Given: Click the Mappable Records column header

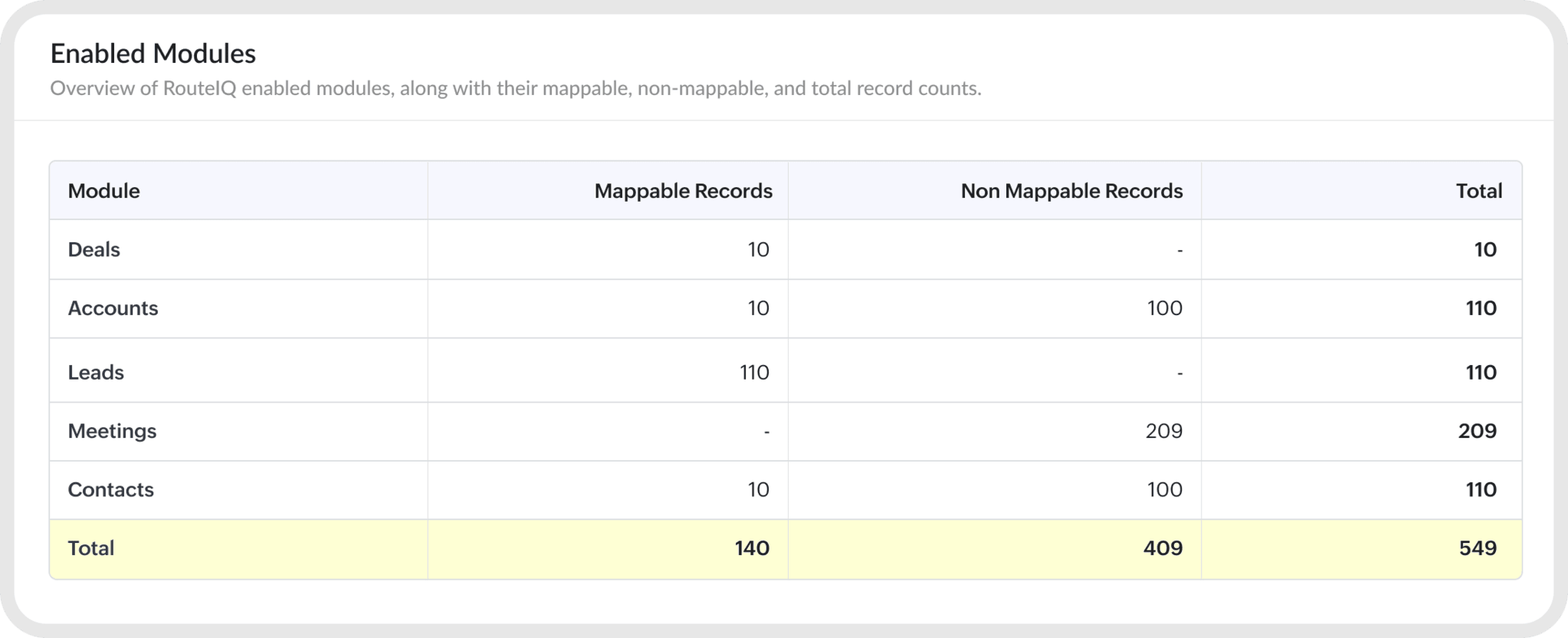Looking at the screenshot, I should tap(683, 191).
